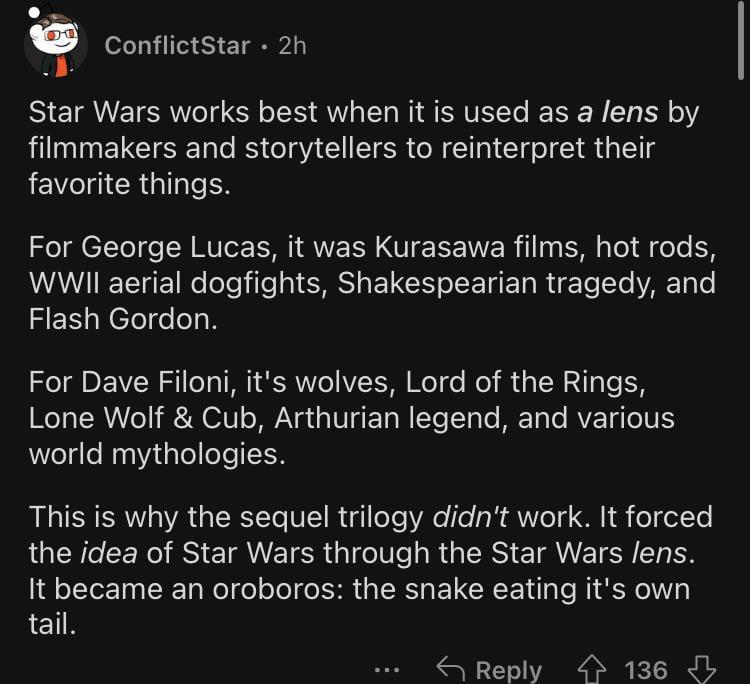
Task: Click the words 'Flash Gordon' in the comment
Action: pyautogui.click(x=123, y=319)
